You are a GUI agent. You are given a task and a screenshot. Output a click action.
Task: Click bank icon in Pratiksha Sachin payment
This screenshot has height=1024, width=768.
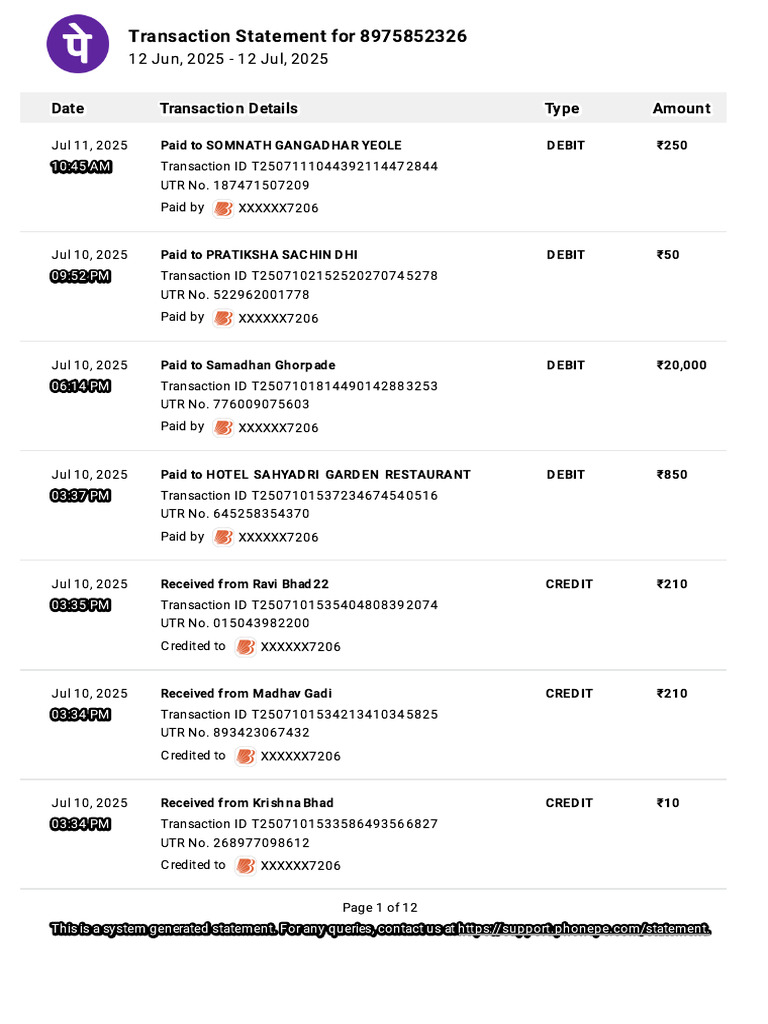coord(223,318)
